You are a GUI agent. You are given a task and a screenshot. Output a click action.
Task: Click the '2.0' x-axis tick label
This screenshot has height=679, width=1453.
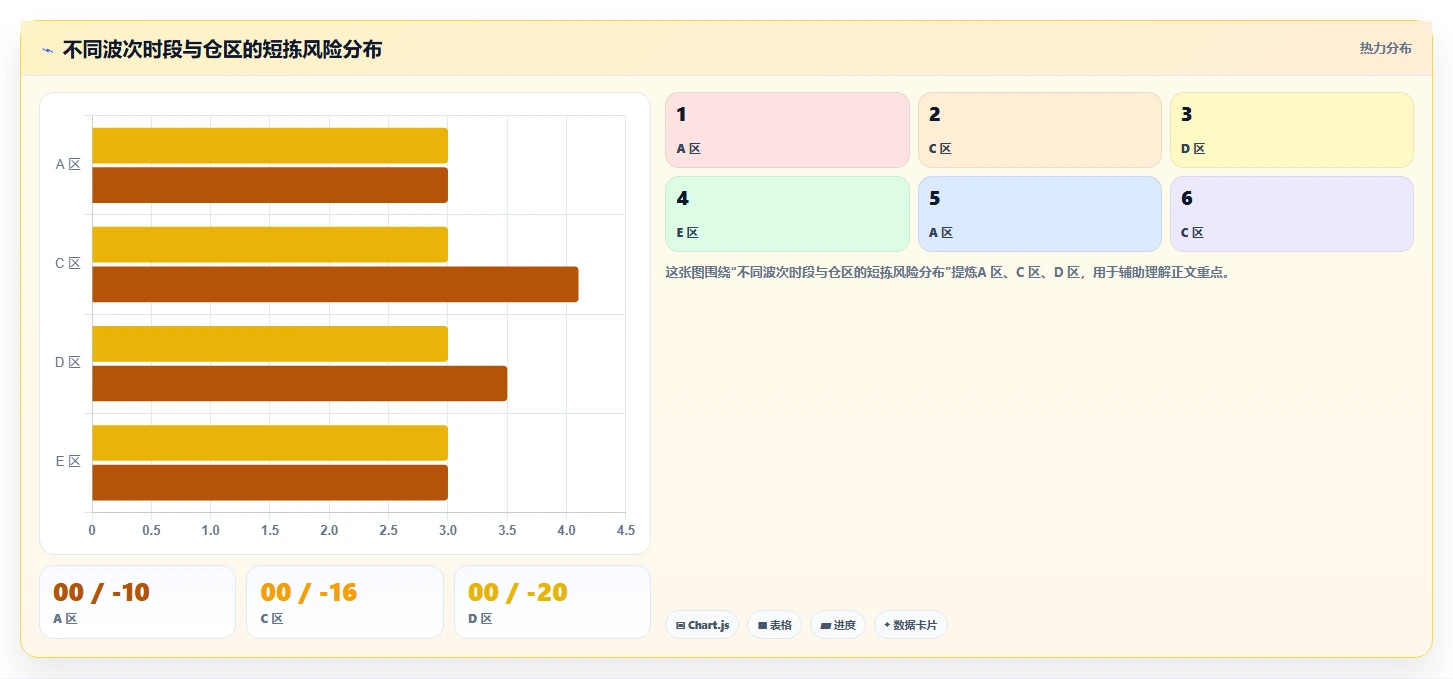[x=329, y=531]
